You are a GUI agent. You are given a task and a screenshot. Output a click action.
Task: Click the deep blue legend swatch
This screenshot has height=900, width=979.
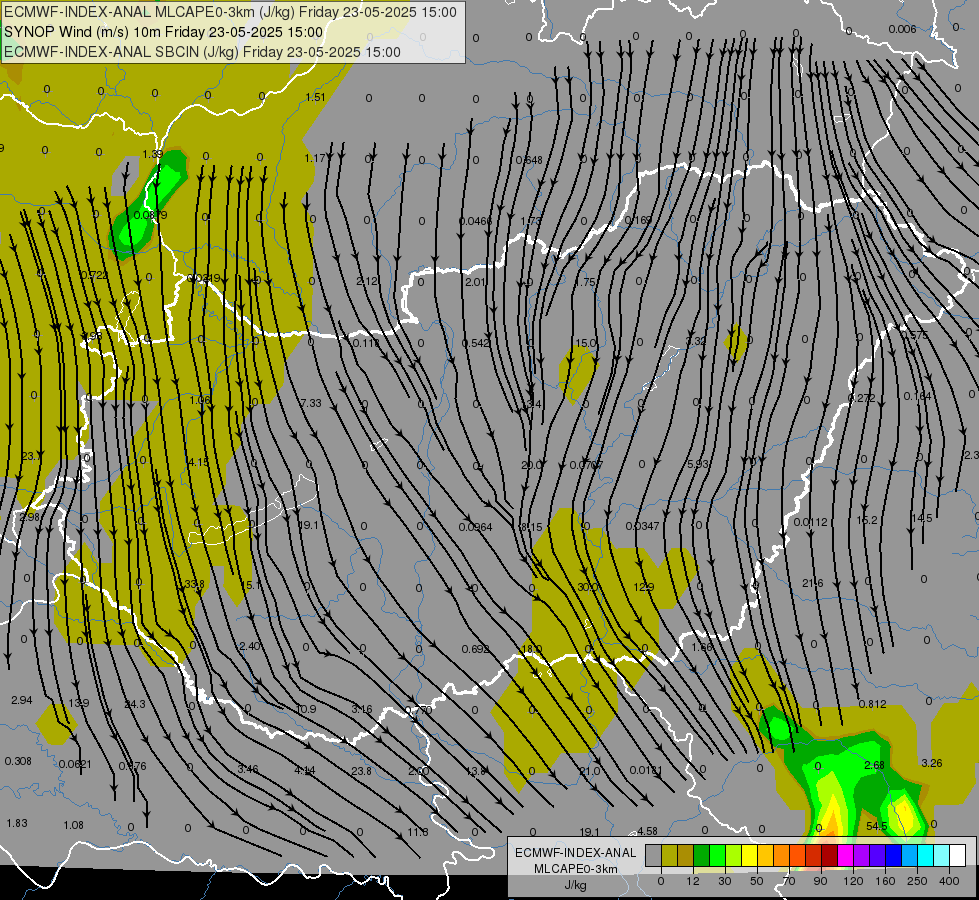click(893, 855)
